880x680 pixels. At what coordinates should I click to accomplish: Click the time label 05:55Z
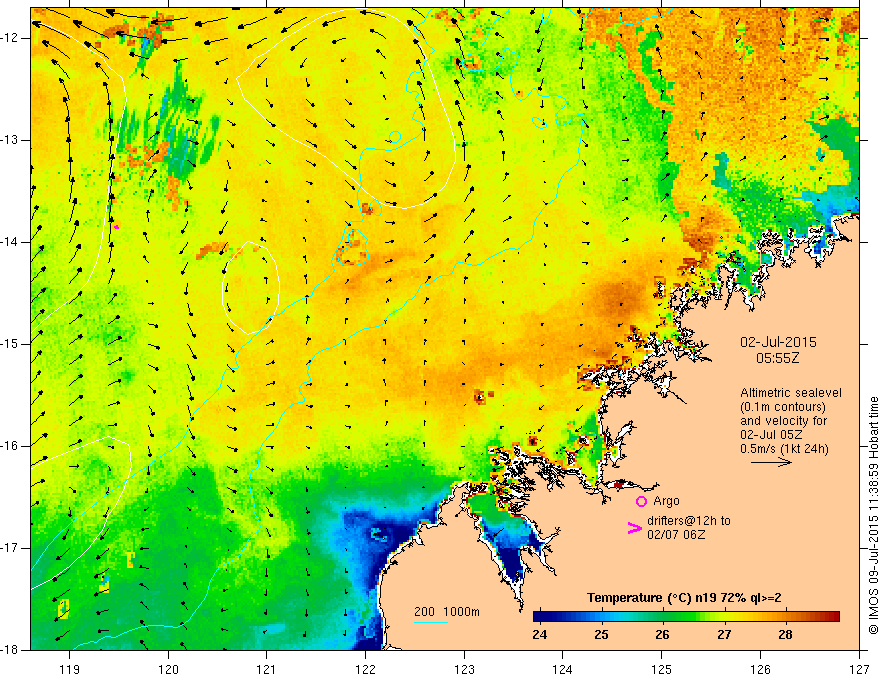point(777,358)
